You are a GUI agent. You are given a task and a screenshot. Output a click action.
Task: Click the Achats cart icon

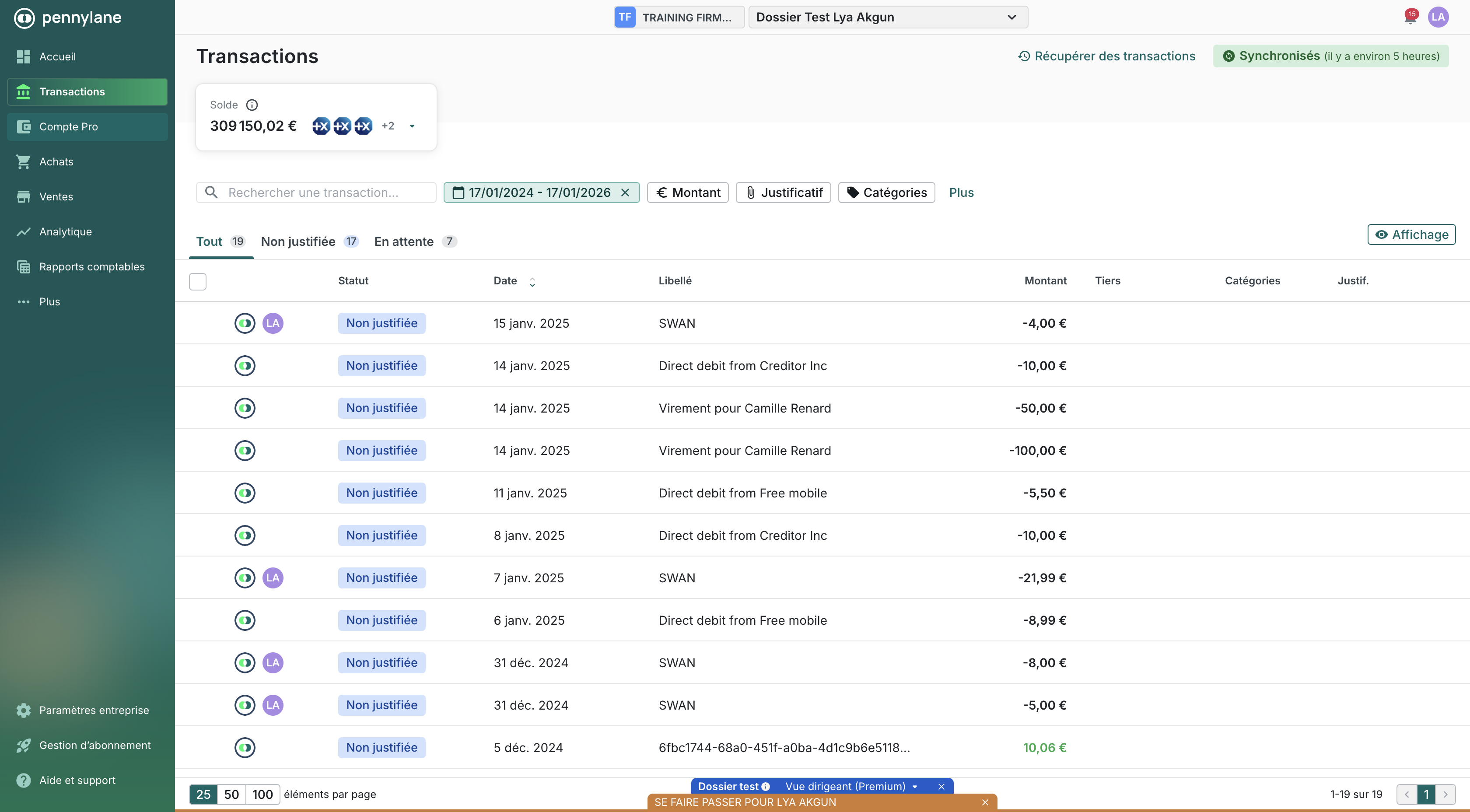[x=23, y=161]
